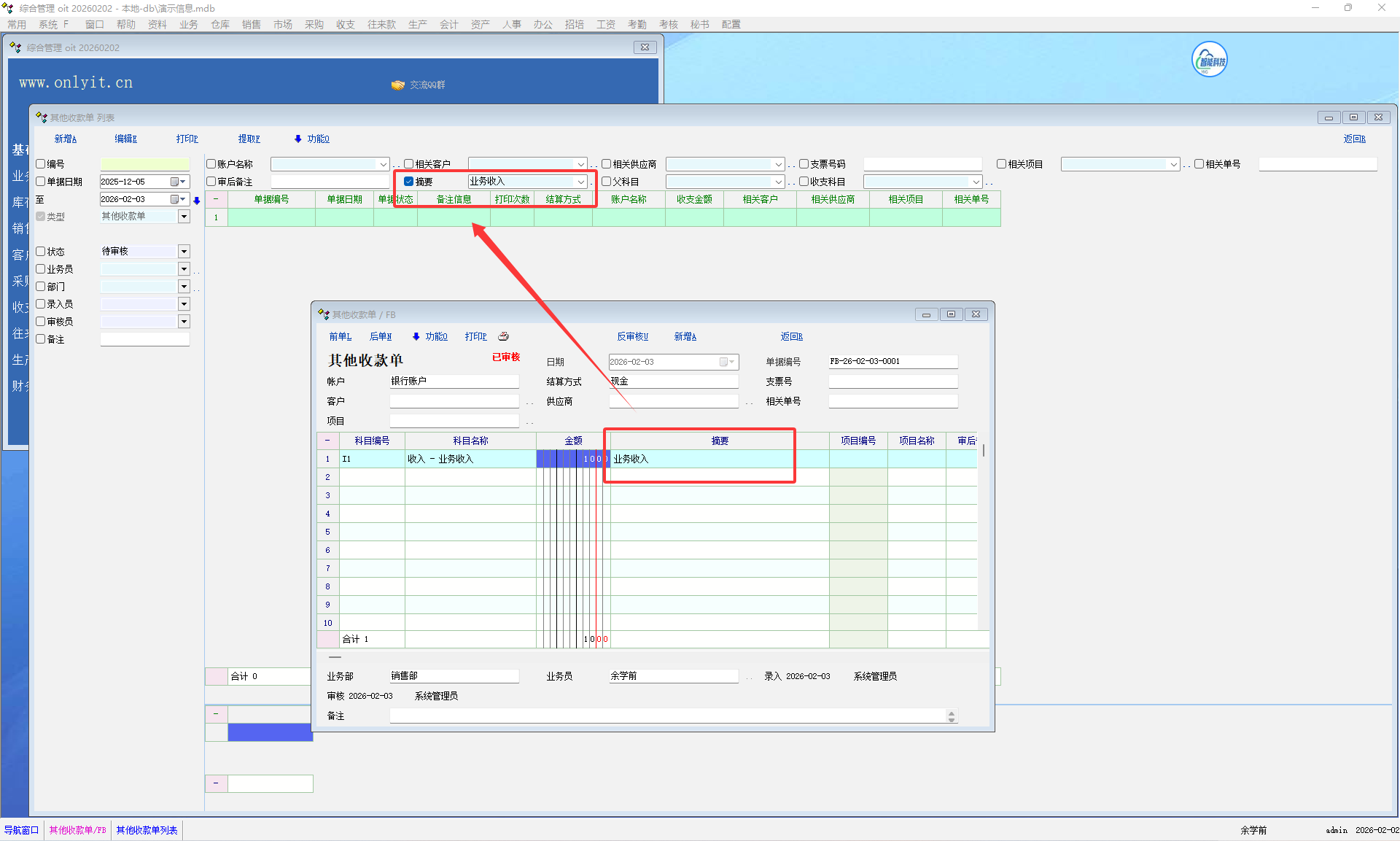1400x841 pixels.
Task: Uncheck the 摘要 filter checkbox
Action: (x=409, y=182)
